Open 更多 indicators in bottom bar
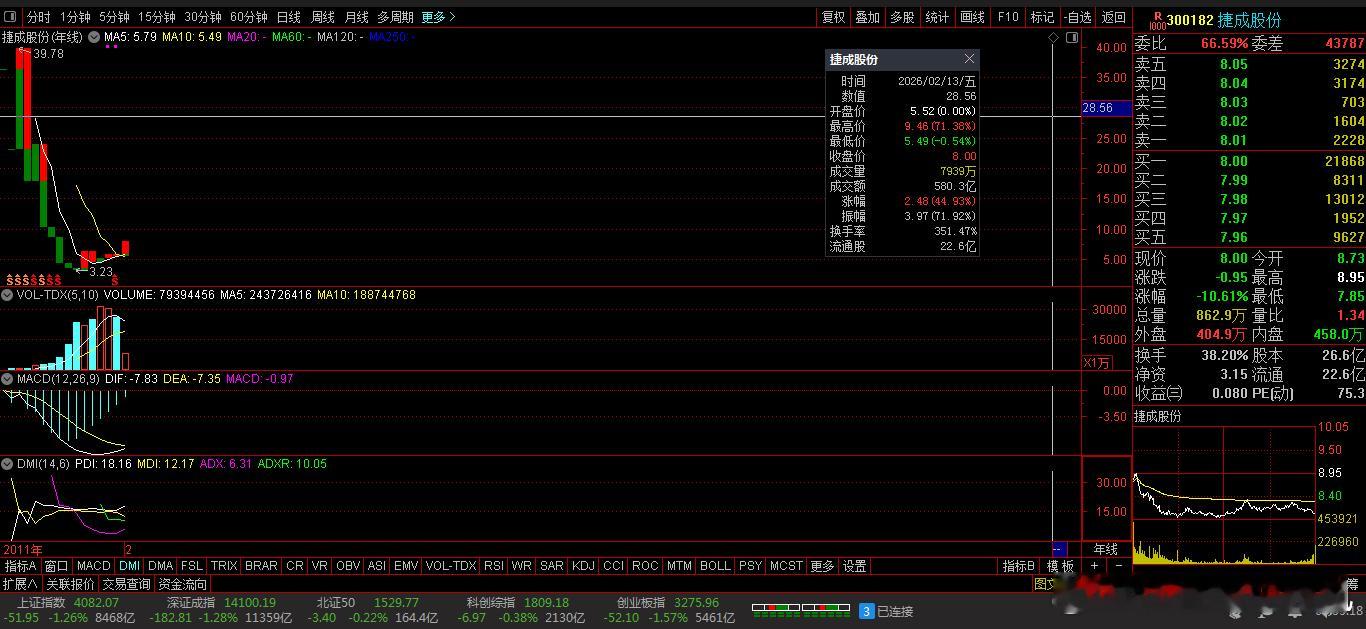 point(822,566)
